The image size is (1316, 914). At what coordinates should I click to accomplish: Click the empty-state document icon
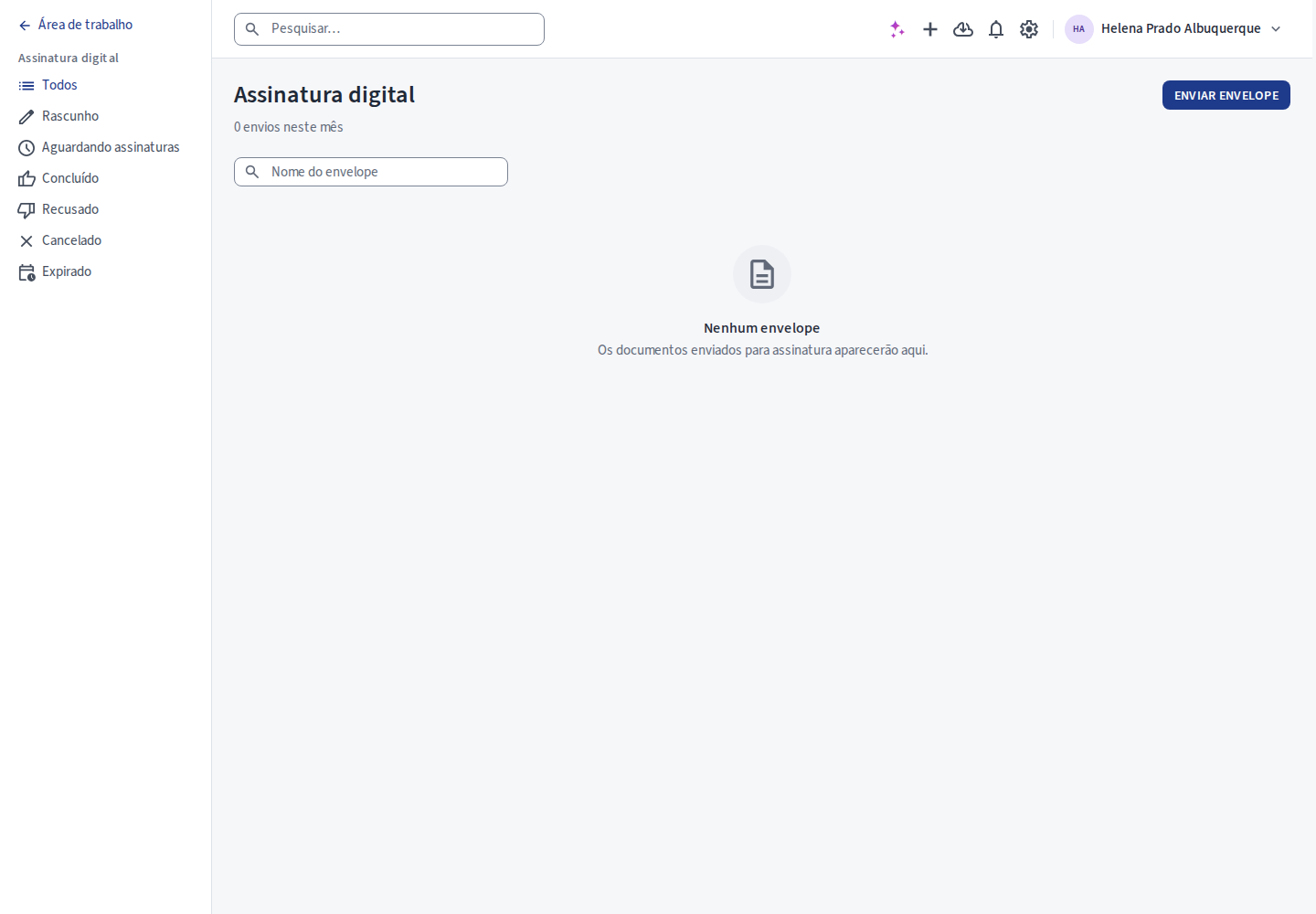(x=762, y=274)
